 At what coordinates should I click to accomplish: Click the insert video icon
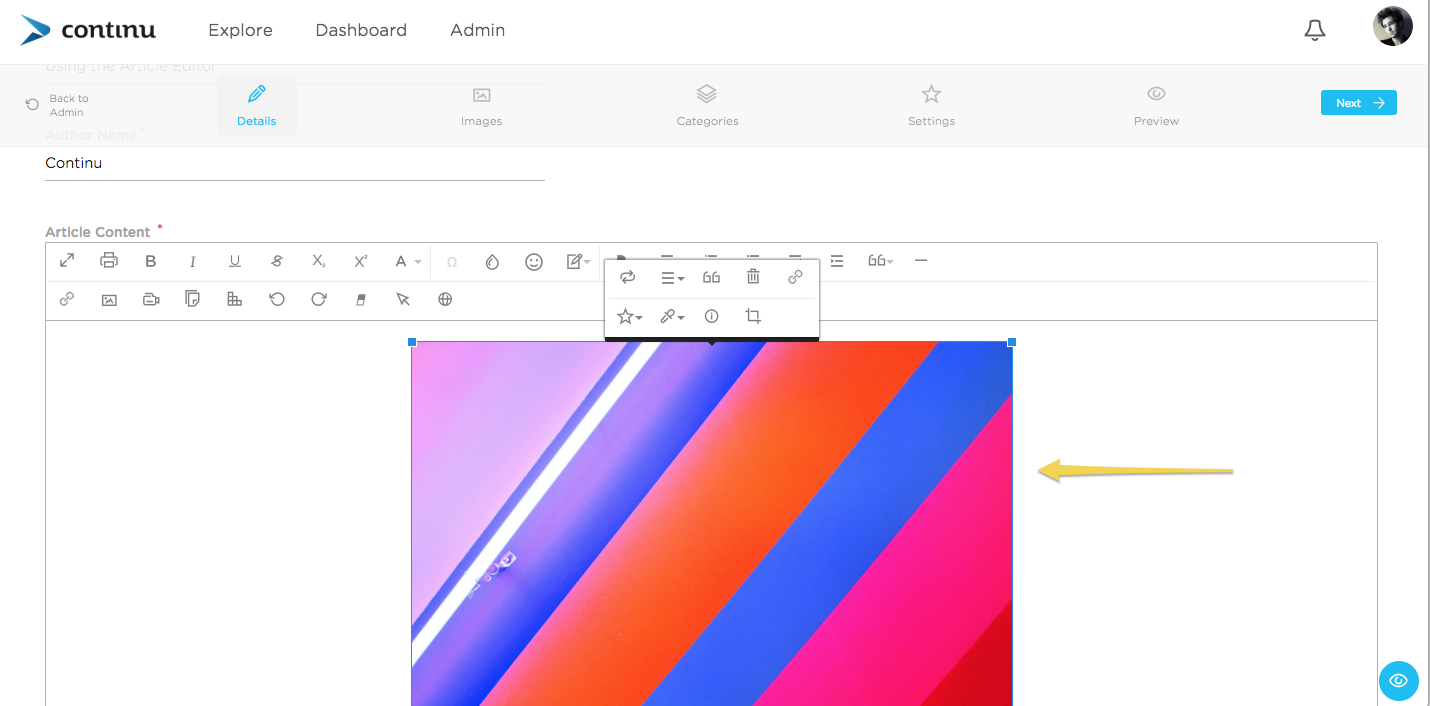click(x=151, y=299)
